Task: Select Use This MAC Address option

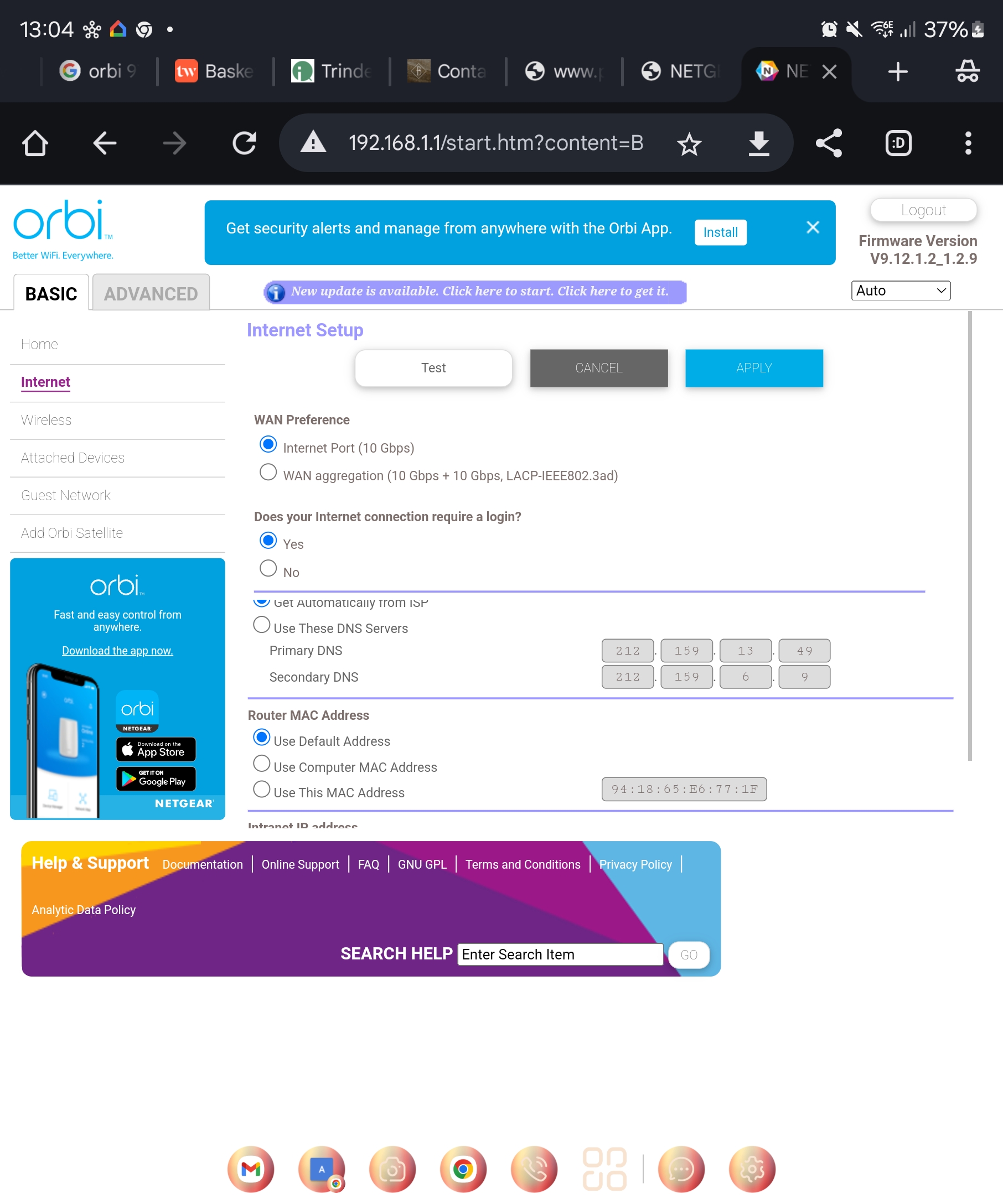Action: coord(261,789)
